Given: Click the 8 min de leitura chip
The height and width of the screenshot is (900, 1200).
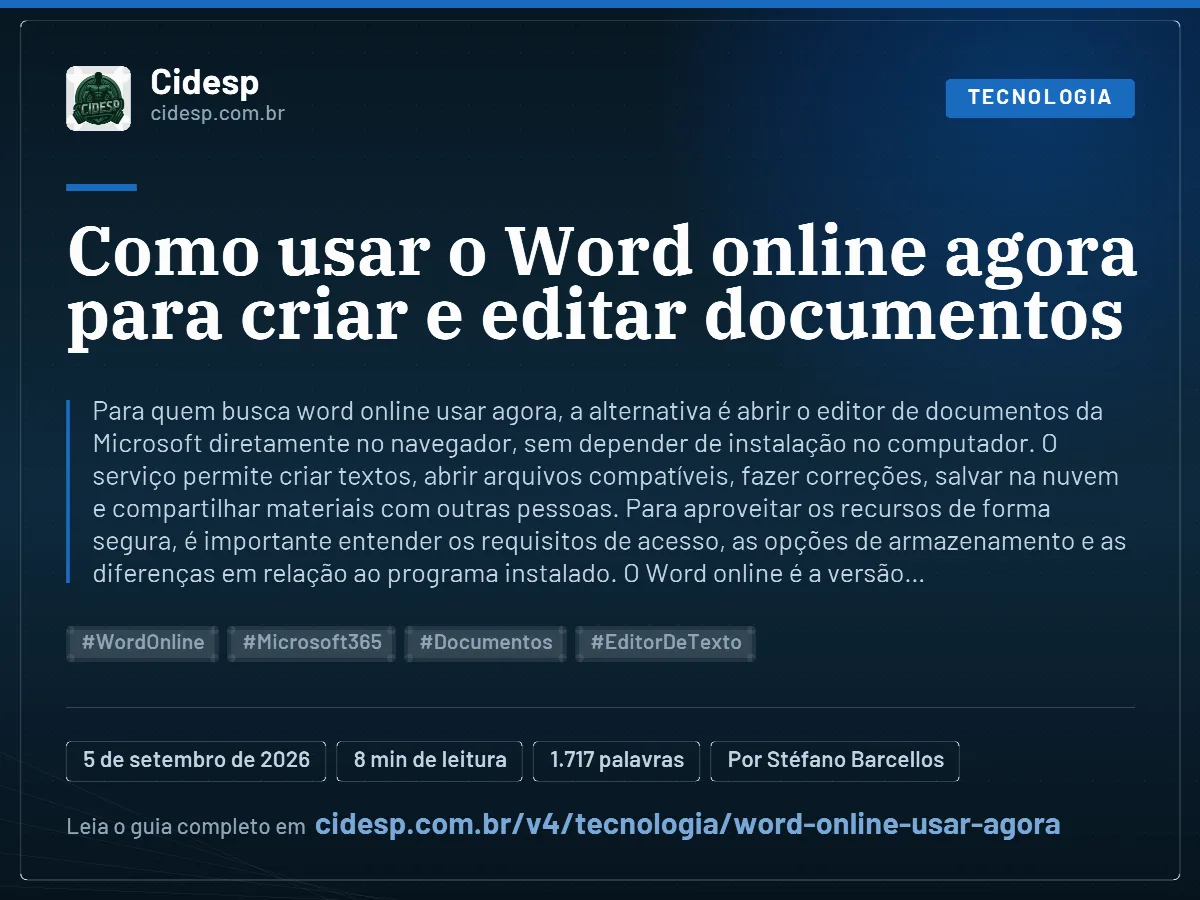Looking at the screenshot, I should click(x=430, y=760).
